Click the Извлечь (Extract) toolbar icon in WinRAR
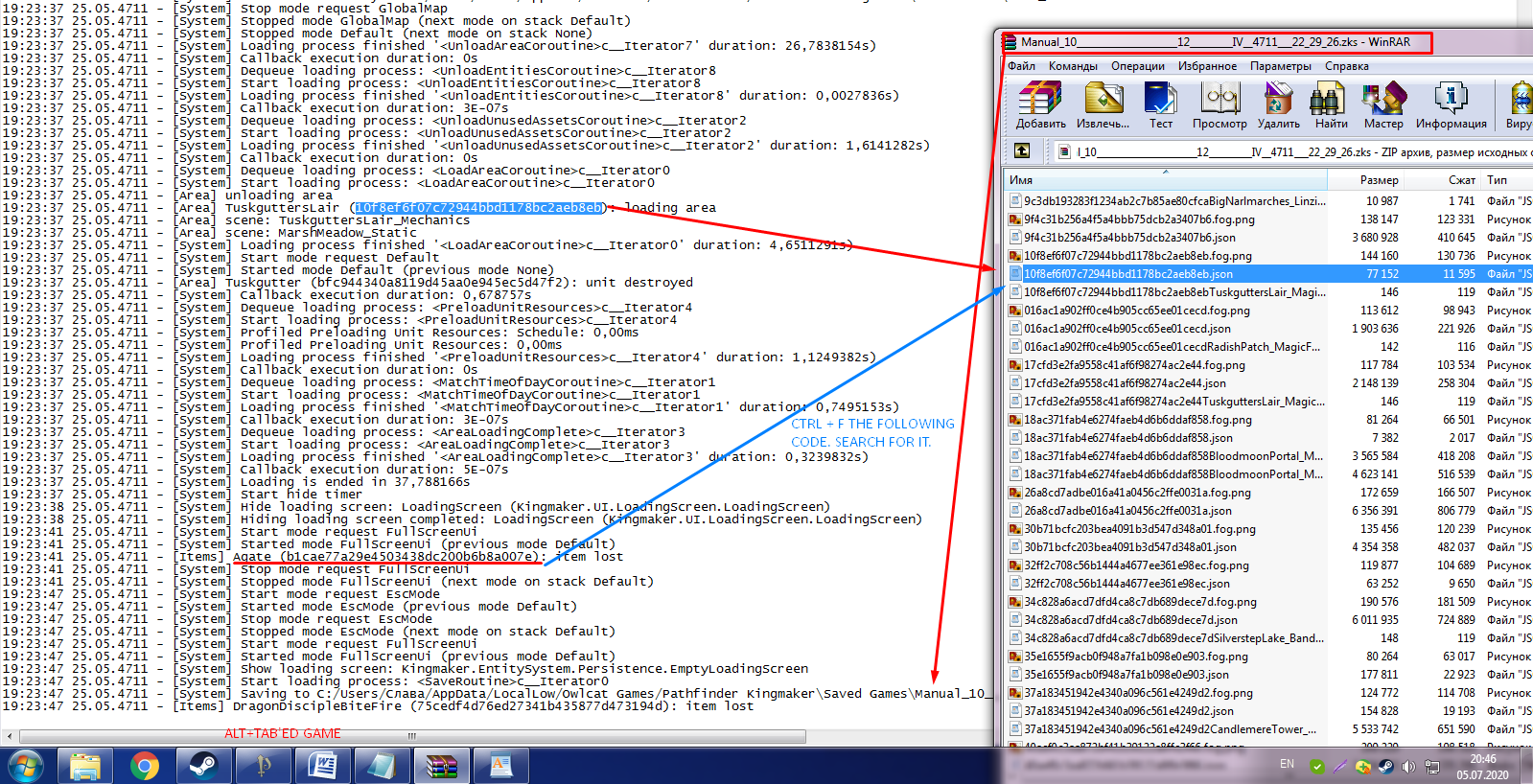 1103,105
